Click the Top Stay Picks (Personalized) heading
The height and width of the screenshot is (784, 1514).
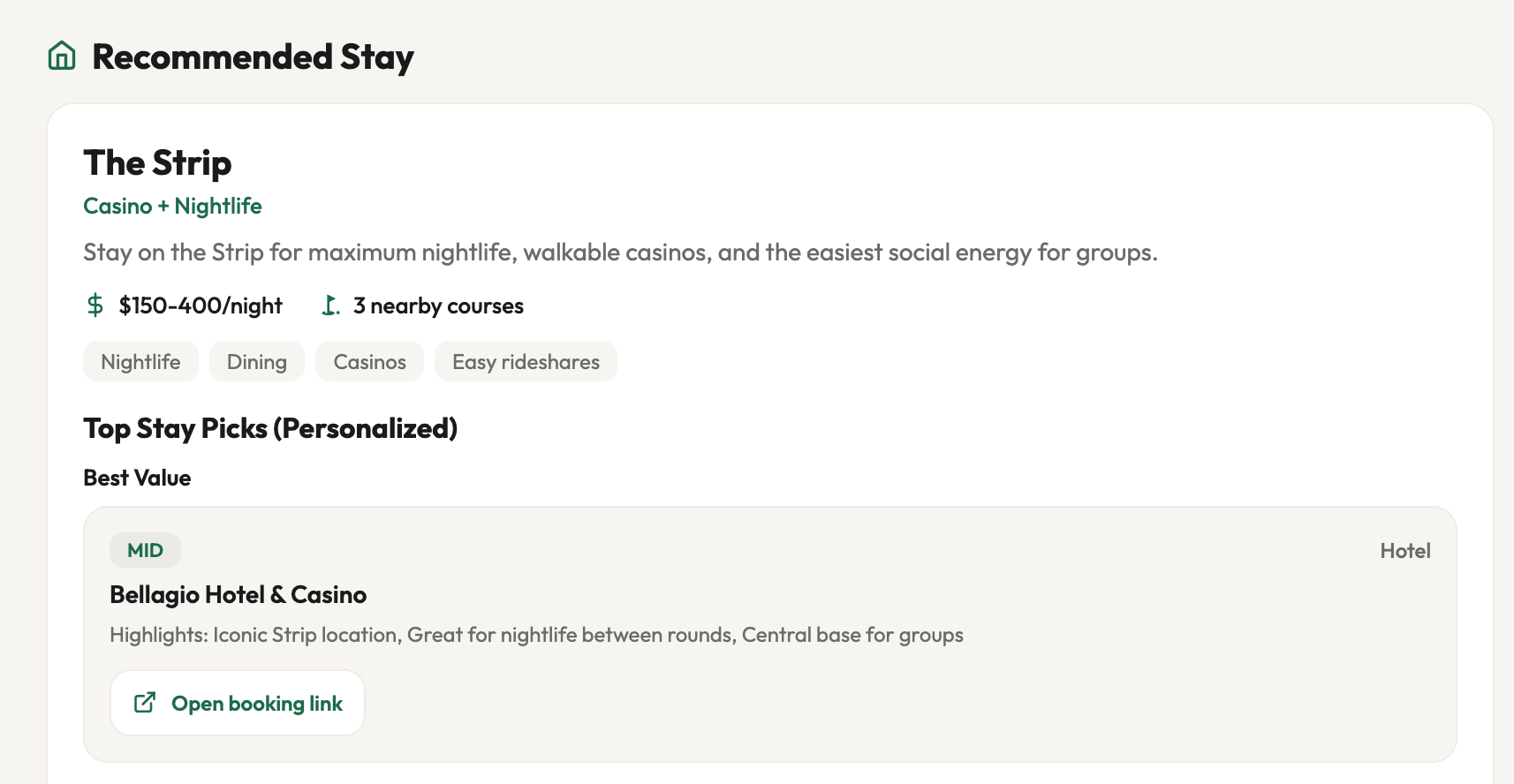tap(270, 429)
